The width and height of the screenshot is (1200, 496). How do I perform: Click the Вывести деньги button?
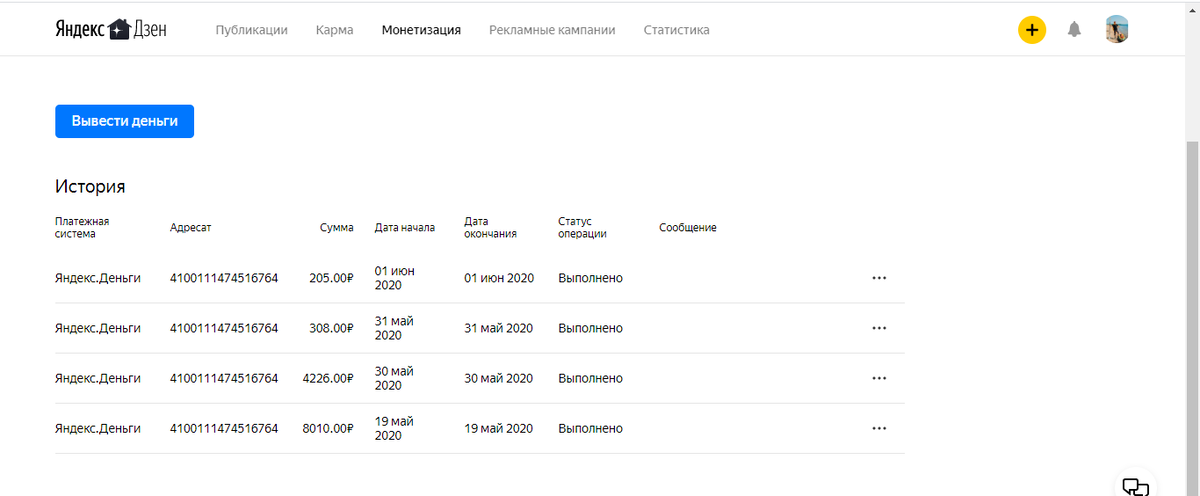pos(124,121)
